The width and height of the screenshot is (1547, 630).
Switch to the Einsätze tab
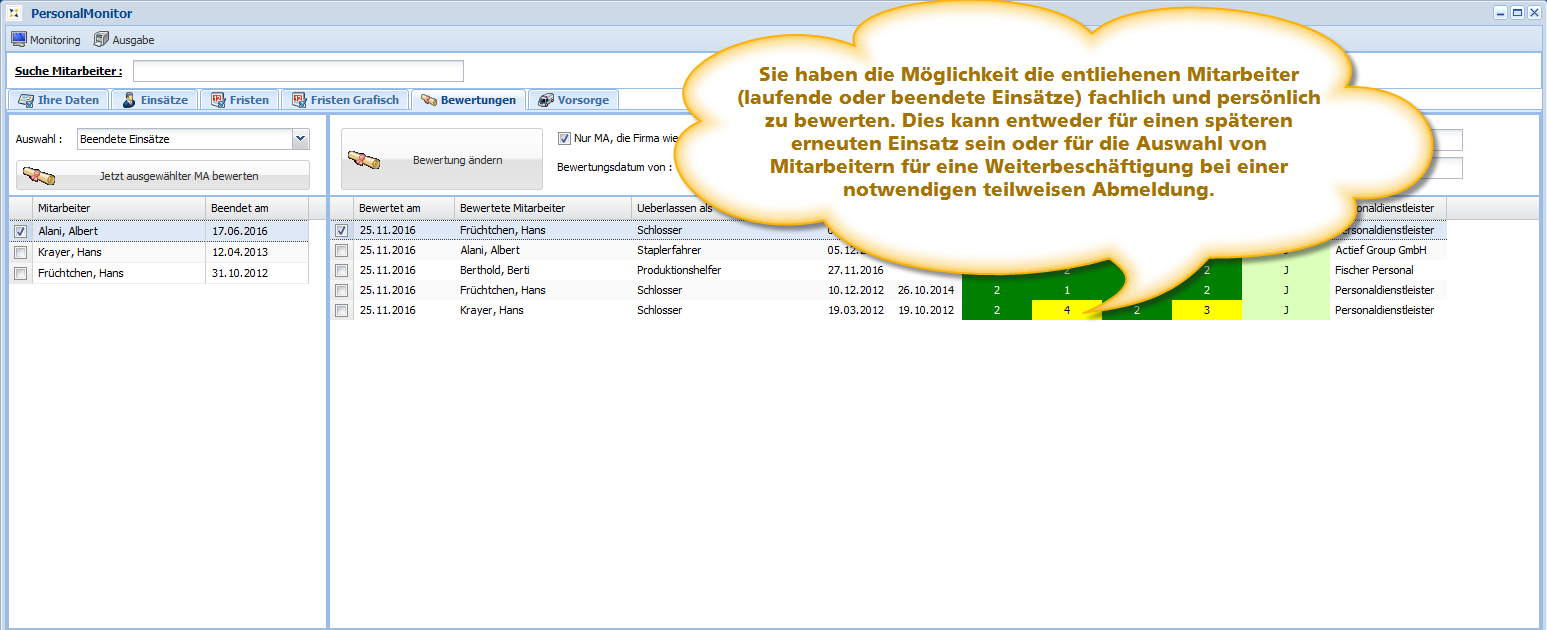pyautogui.click(x=154, y=100)
